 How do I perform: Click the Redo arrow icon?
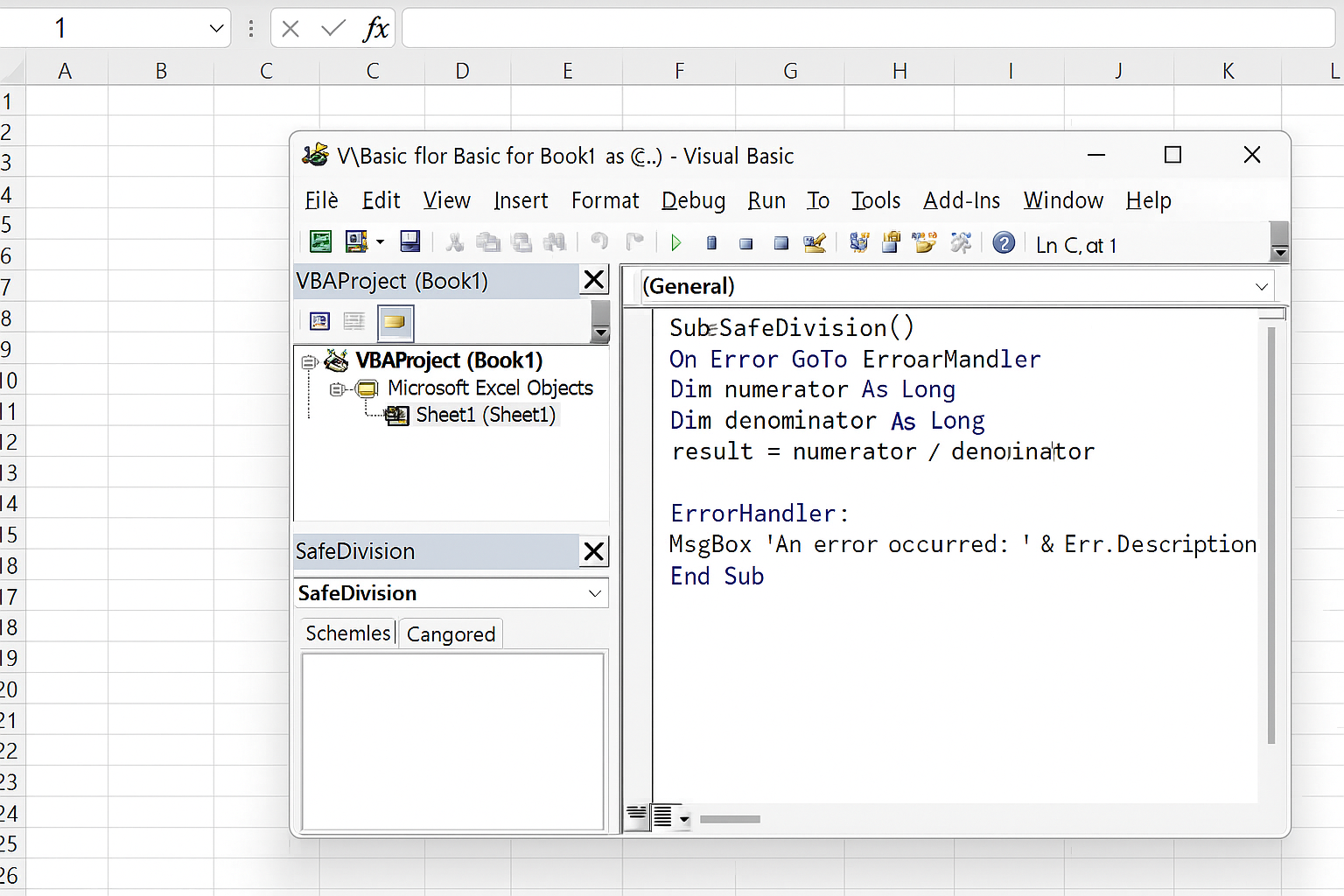pyautogui.click(x=634, y=241)
